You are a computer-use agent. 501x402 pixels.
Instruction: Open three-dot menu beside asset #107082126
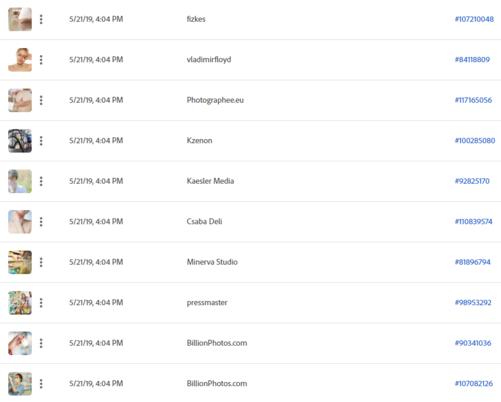pos(41,384)
